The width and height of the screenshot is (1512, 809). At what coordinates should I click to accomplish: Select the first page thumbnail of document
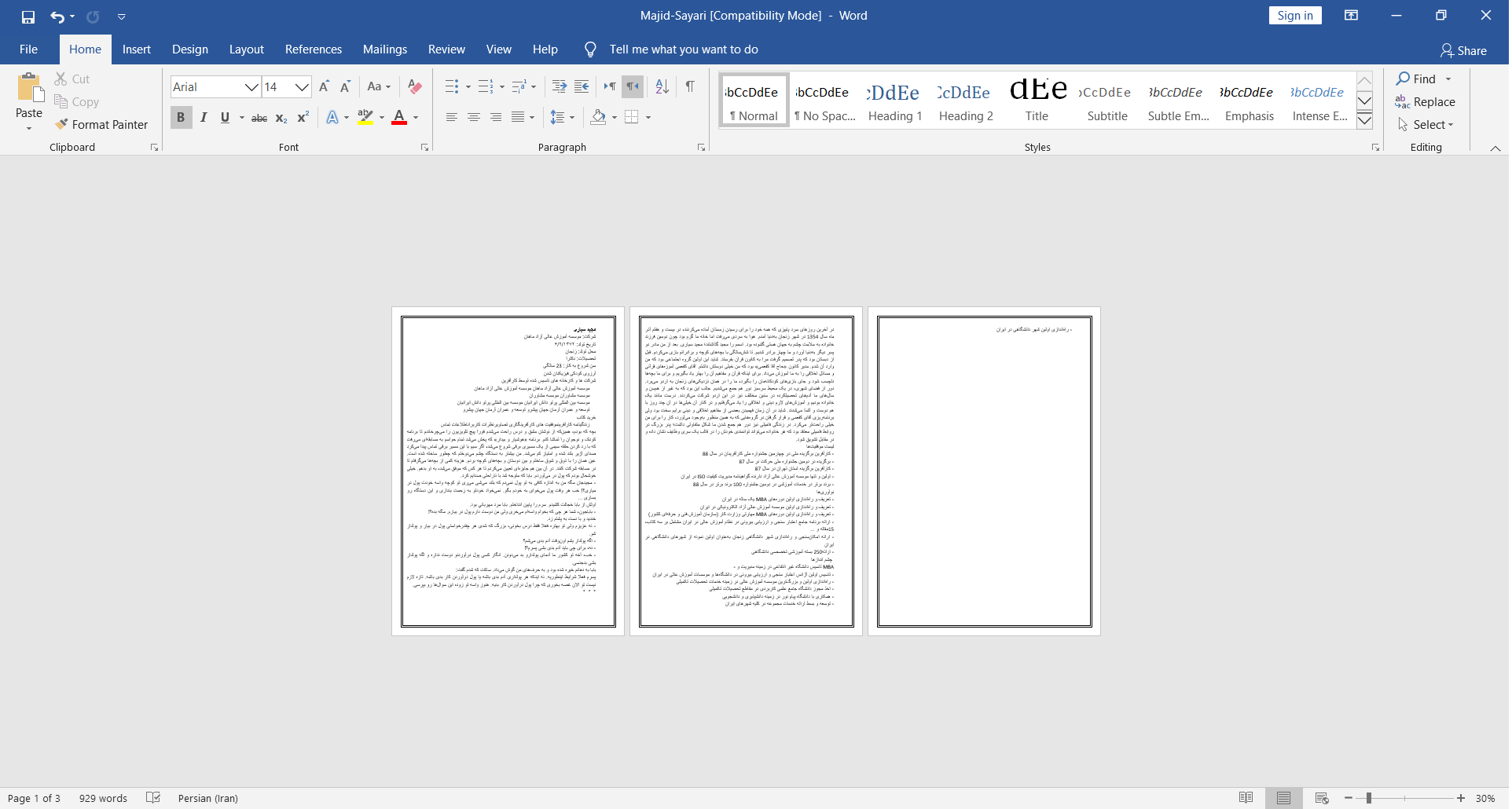[x=508, y=471]
